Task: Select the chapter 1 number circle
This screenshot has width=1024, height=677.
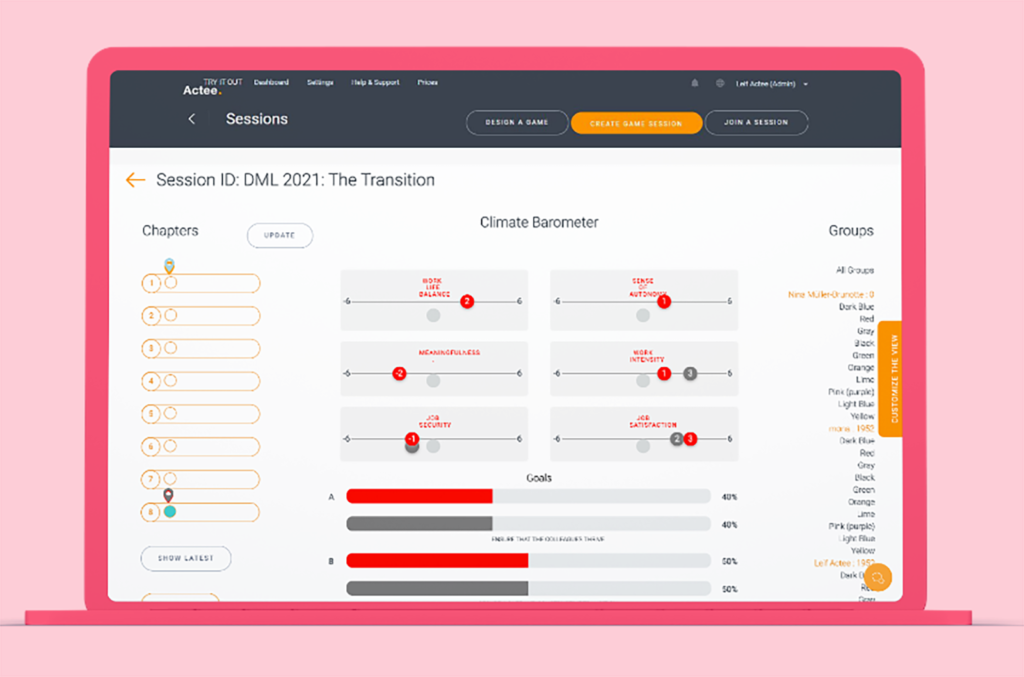Action: click(x=152, y=283)
